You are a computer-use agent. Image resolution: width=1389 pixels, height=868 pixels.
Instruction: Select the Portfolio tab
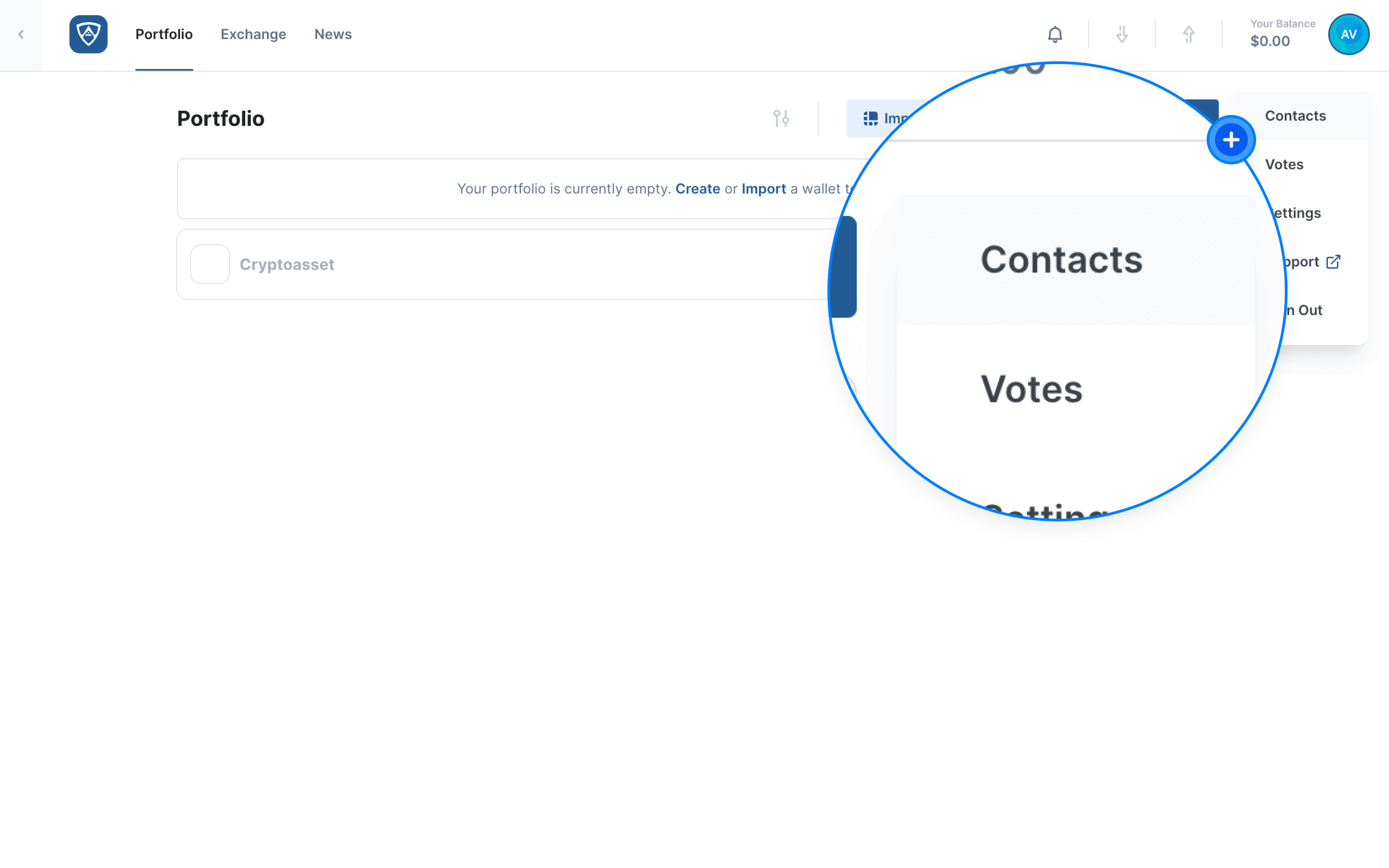164,34
